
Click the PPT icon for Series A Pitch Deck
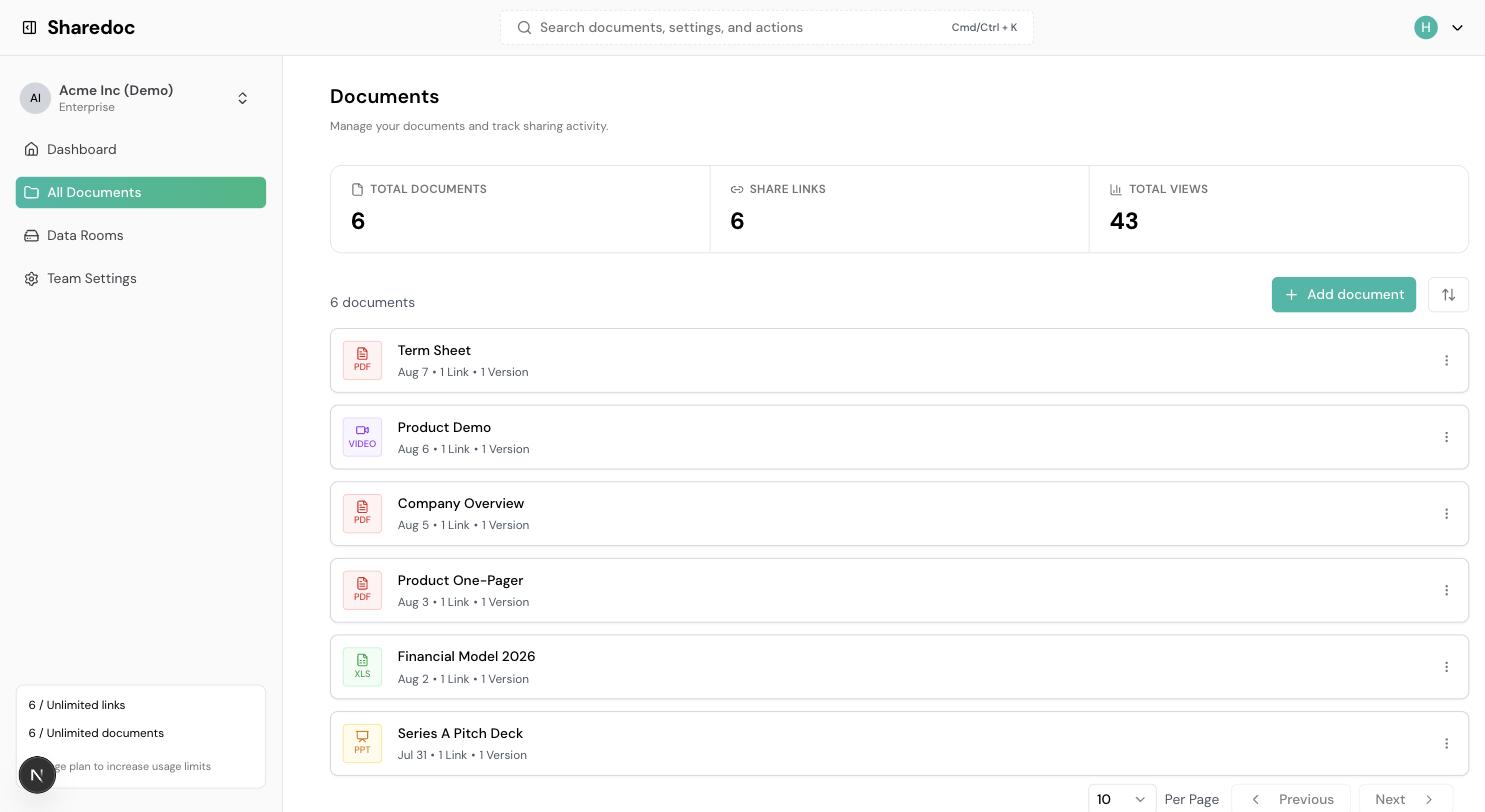tap(362, 743)
